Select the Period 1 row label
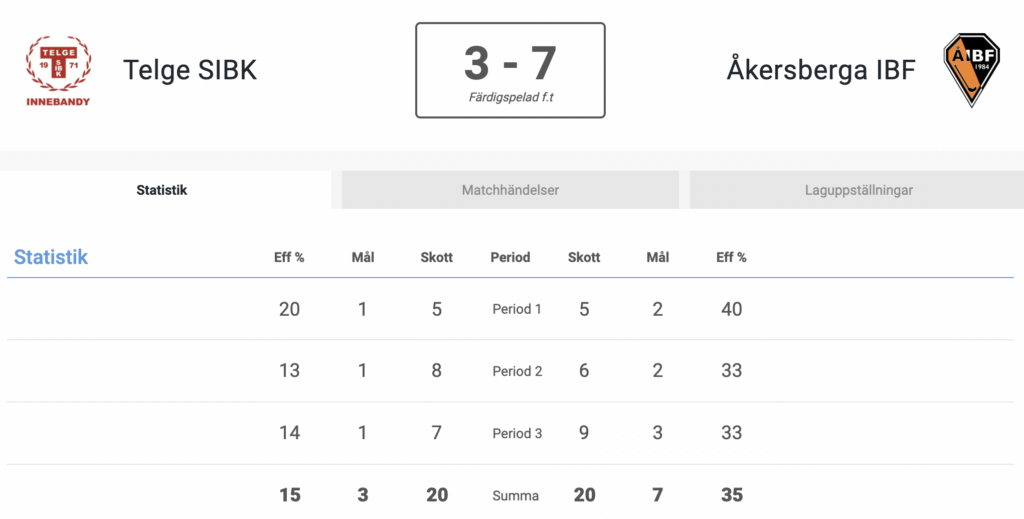The image size is (1024, 519). click(517, 309)
